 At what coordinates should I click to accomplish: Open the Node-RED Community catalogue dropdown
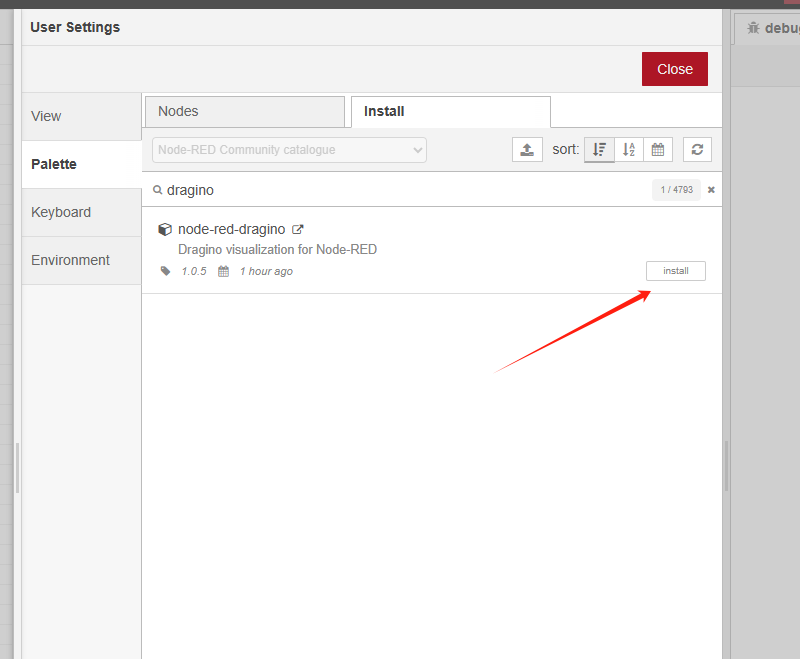tap(289, 150)
